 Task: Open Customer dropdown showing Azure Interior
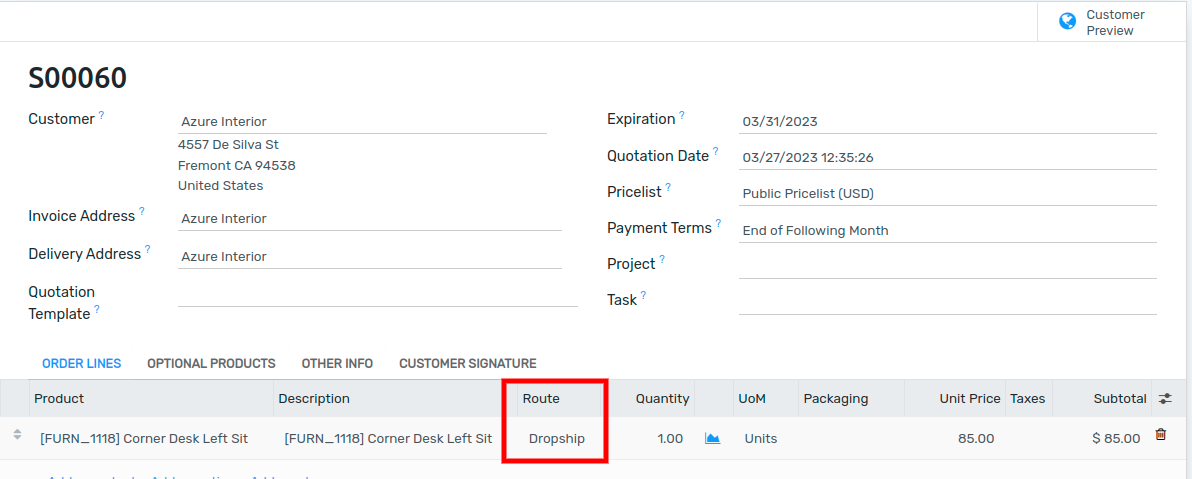(x=362, y=122)
